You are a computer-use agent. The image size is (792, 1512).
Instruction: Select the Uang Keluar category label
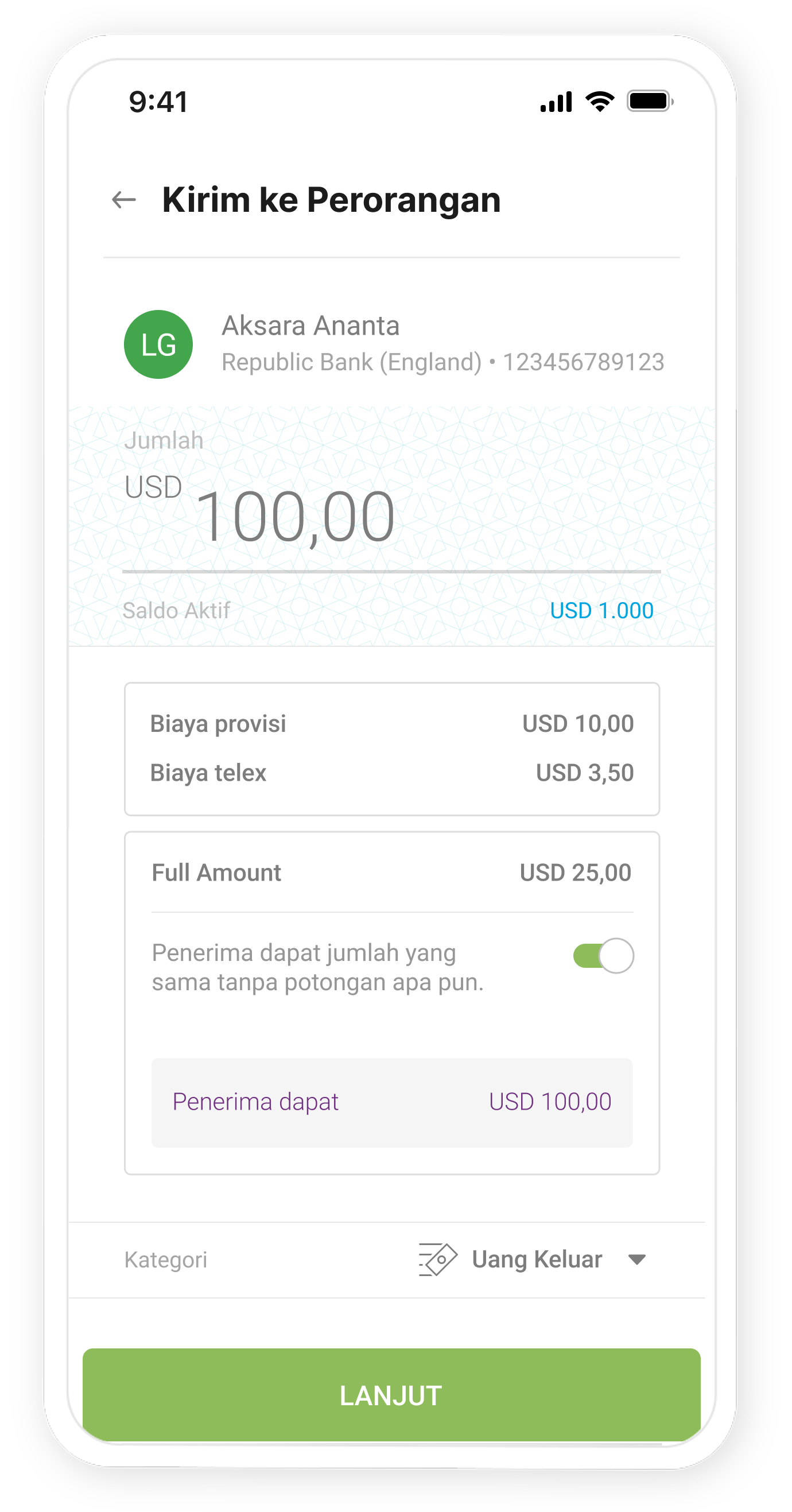[x=537, y=1259]
